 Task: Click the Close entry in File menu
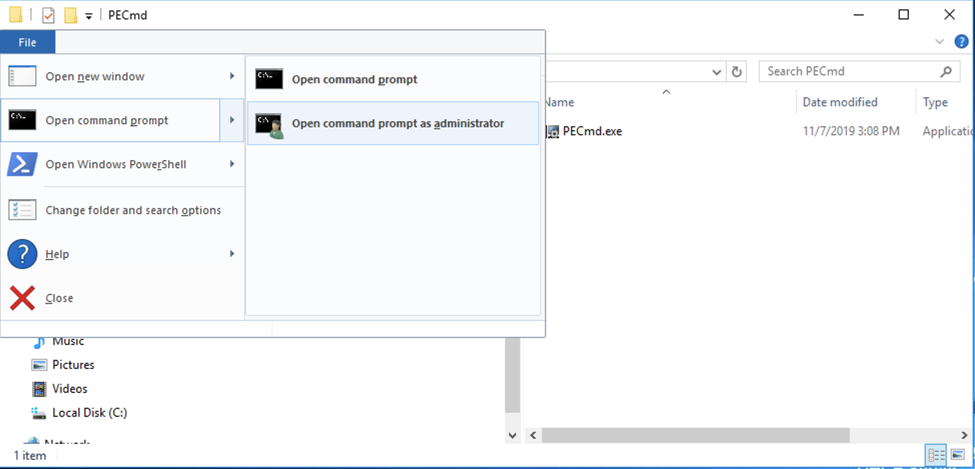coord(122,298)
